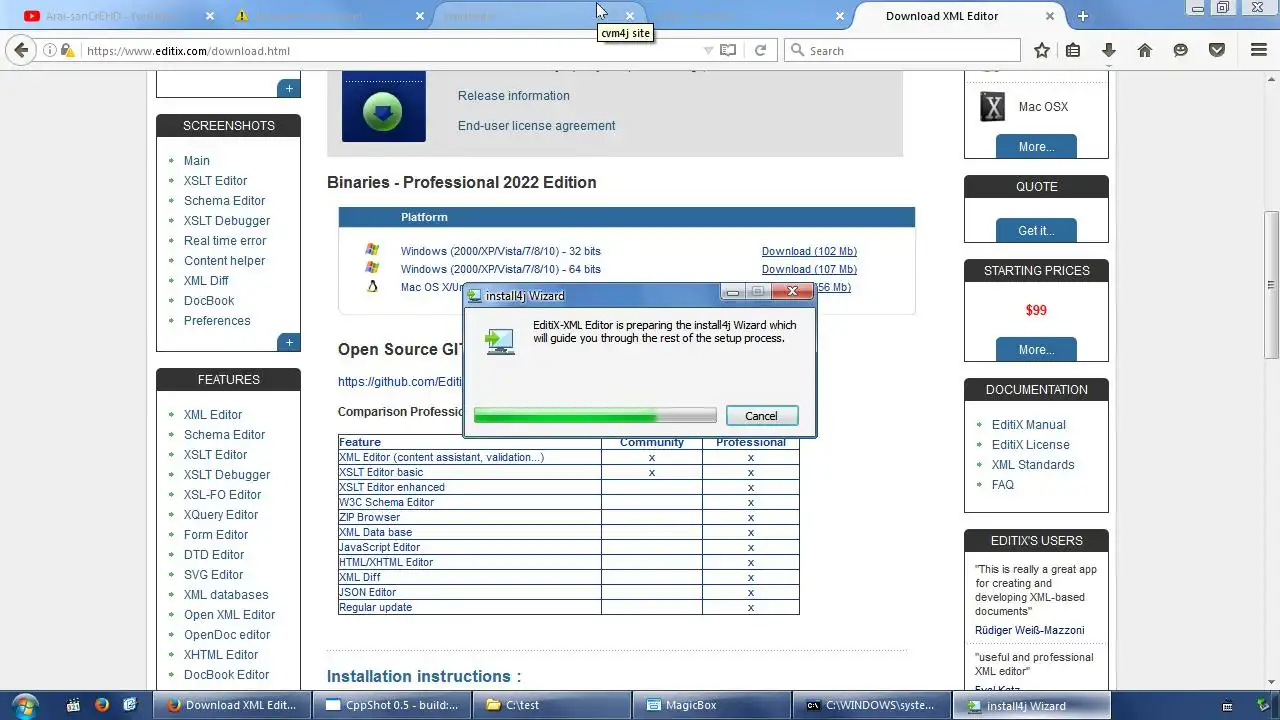Click Windows flag icon beside 32 bits row
The image size is (1280, 720).
click(372, 250)
